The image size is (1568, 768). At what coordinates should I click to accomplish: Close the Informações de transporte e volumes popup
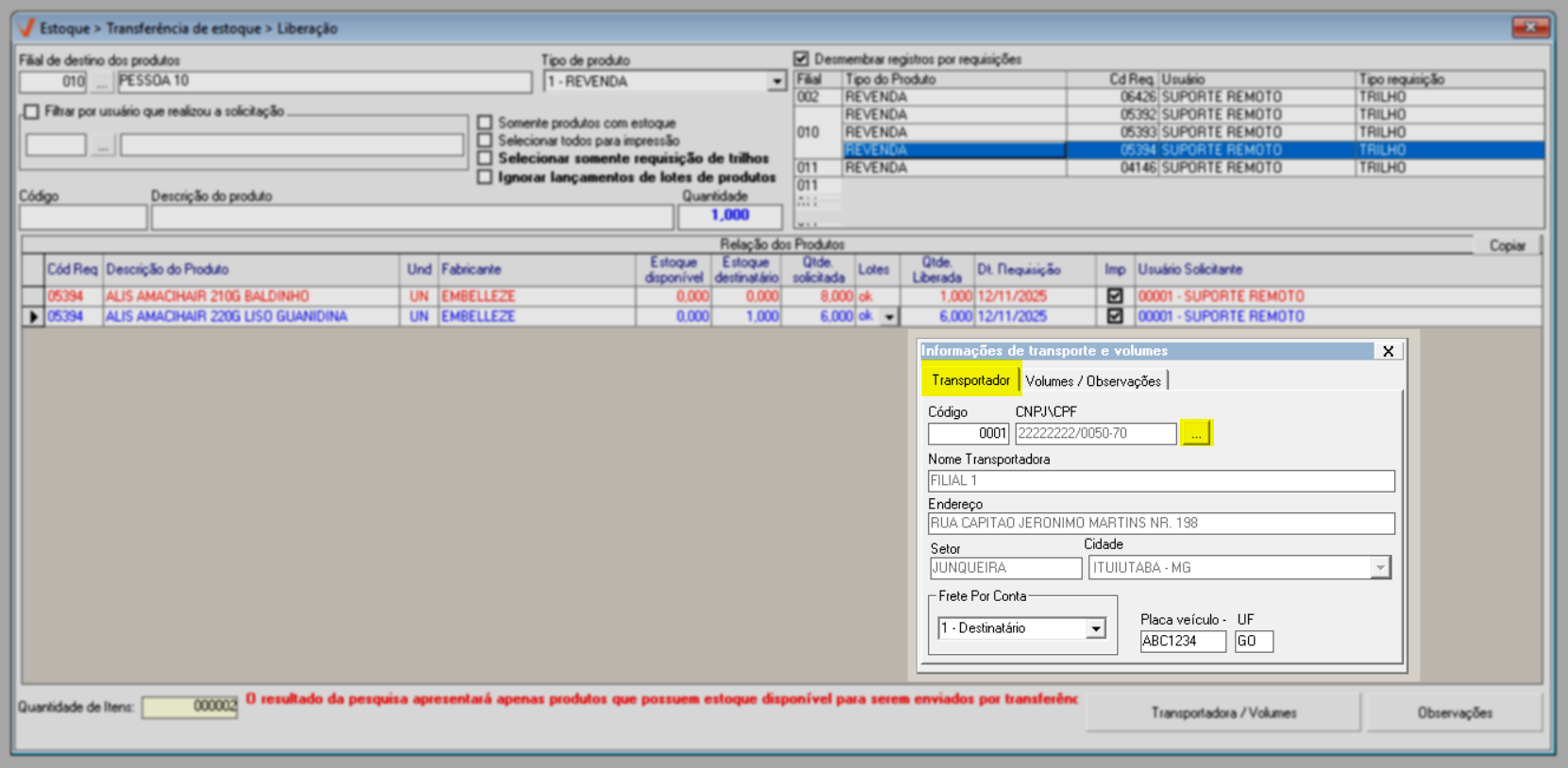click(1388, 351)
